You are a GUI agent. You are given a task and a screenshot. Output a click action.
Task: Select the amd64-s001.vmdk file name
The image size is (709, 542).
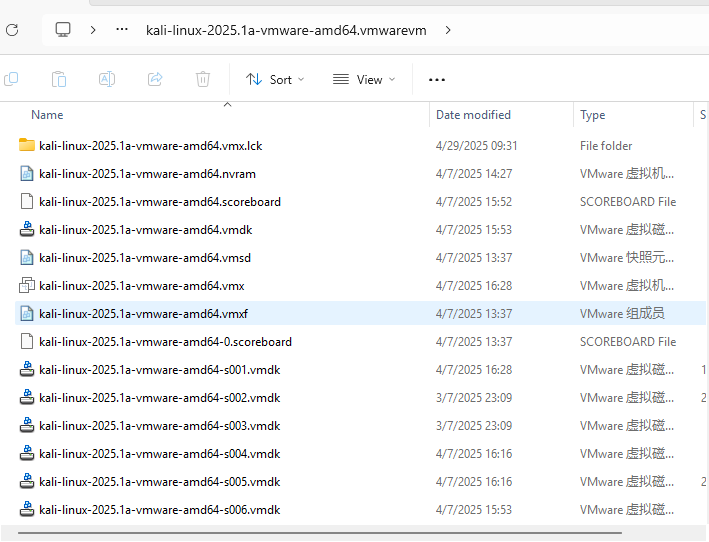pos(160,370)
